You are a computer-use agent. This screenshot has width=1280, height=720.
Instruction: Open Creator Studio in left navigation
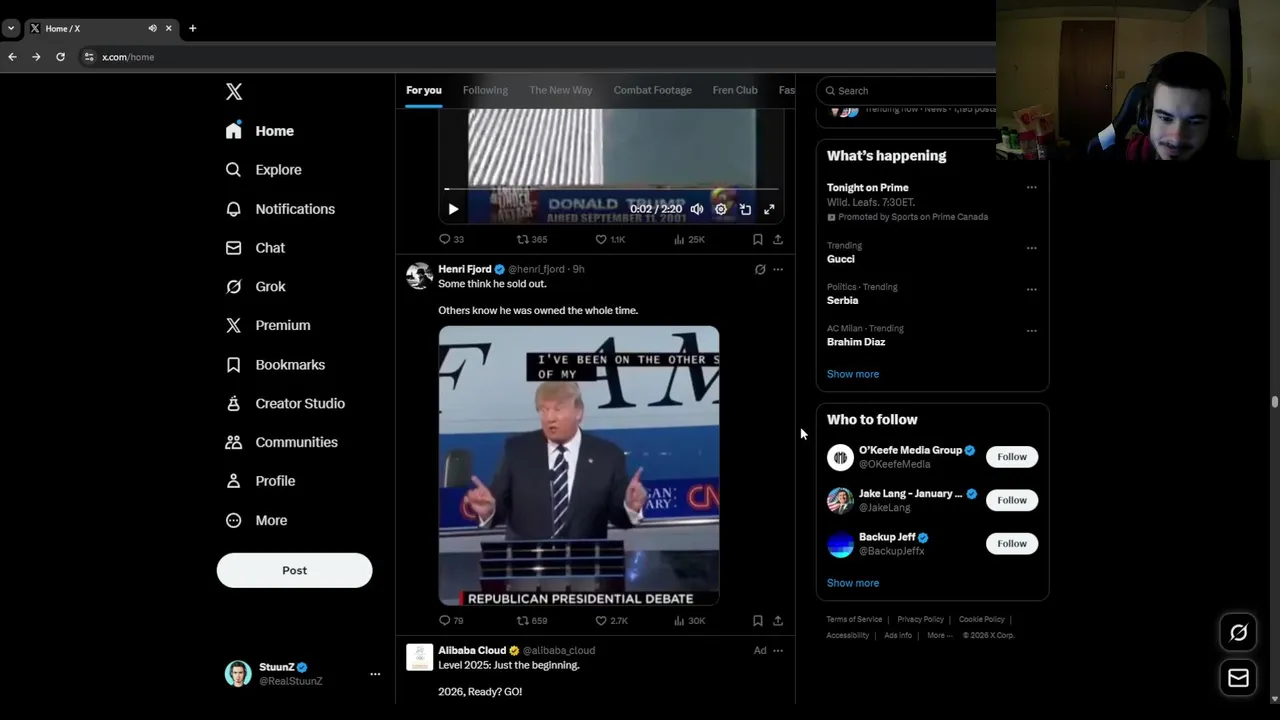[x=285, y=404]
